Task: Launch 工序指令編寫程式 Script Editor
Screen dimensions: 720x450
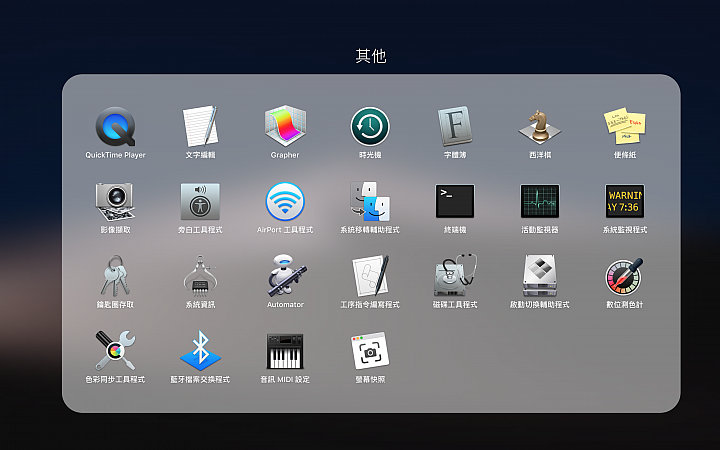Action: click(x=370, y=276)
